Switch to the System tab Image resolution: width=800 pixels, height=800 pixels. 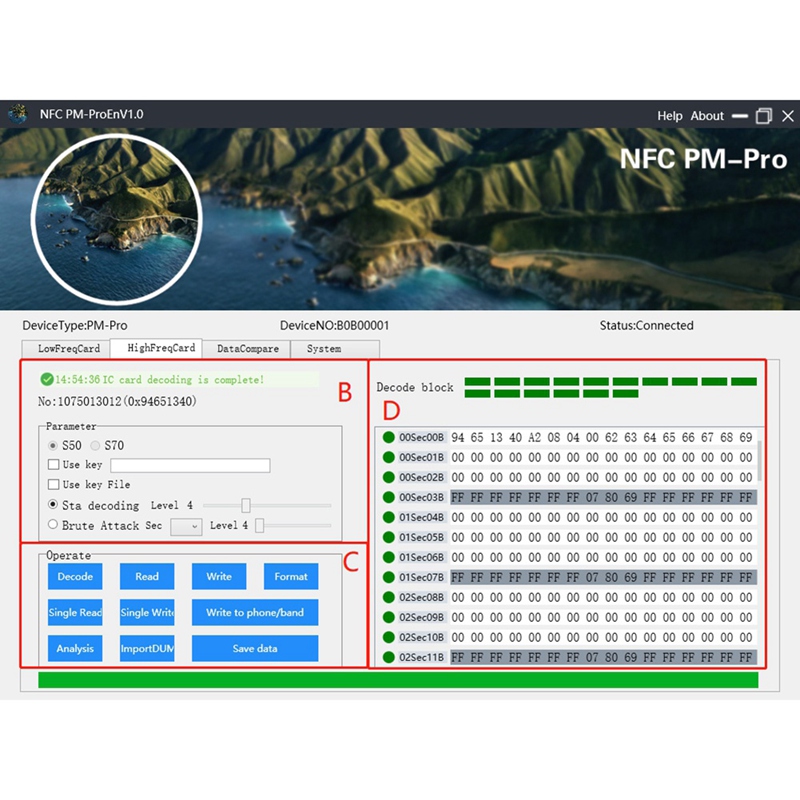(334, 348)
